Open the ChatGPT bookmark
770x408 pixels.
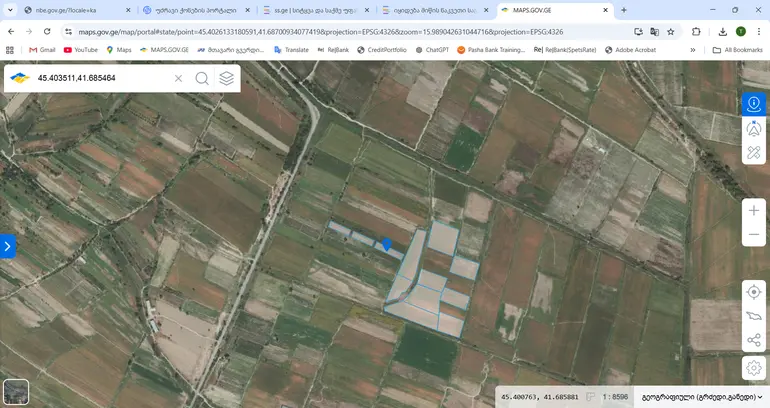432,50
